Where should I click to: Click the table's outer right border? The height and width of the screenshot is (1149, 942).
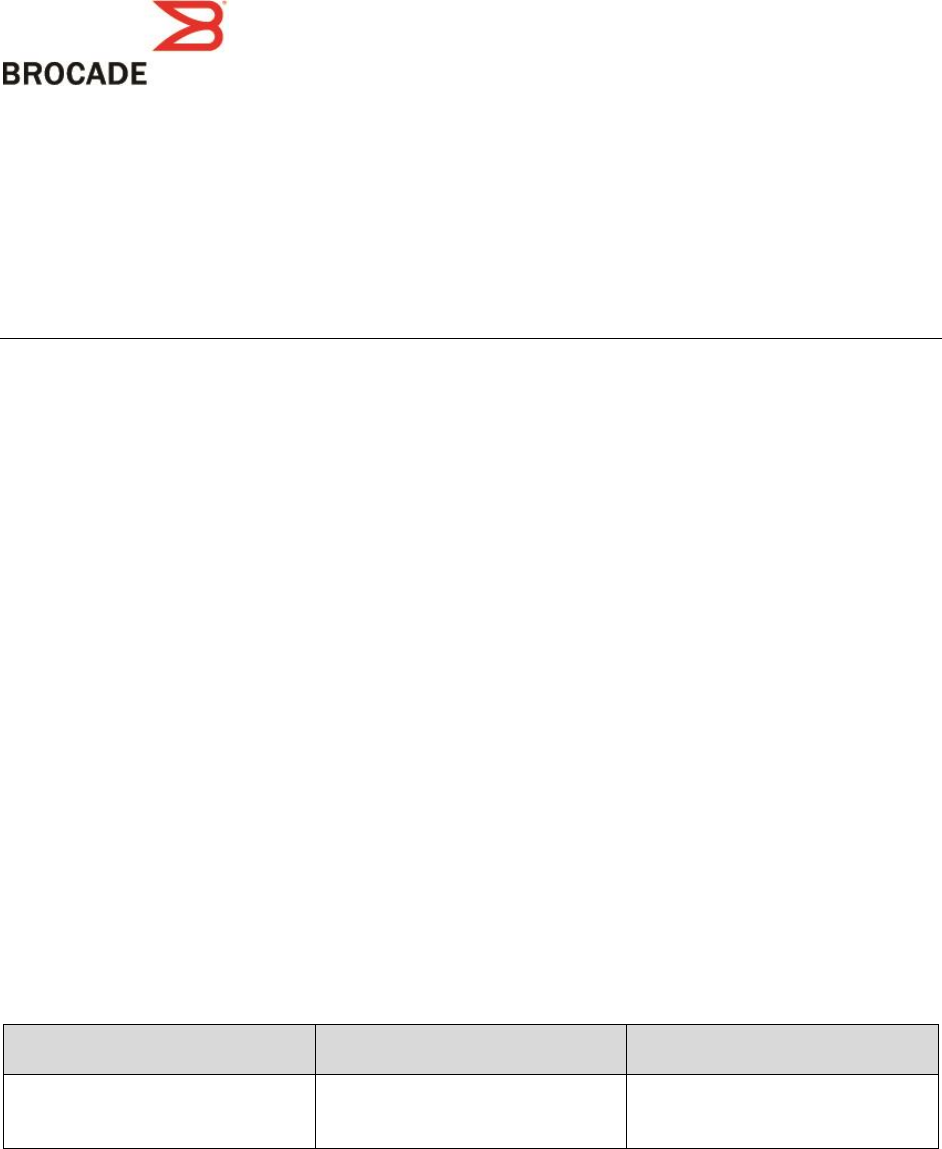click(938, 1085)
